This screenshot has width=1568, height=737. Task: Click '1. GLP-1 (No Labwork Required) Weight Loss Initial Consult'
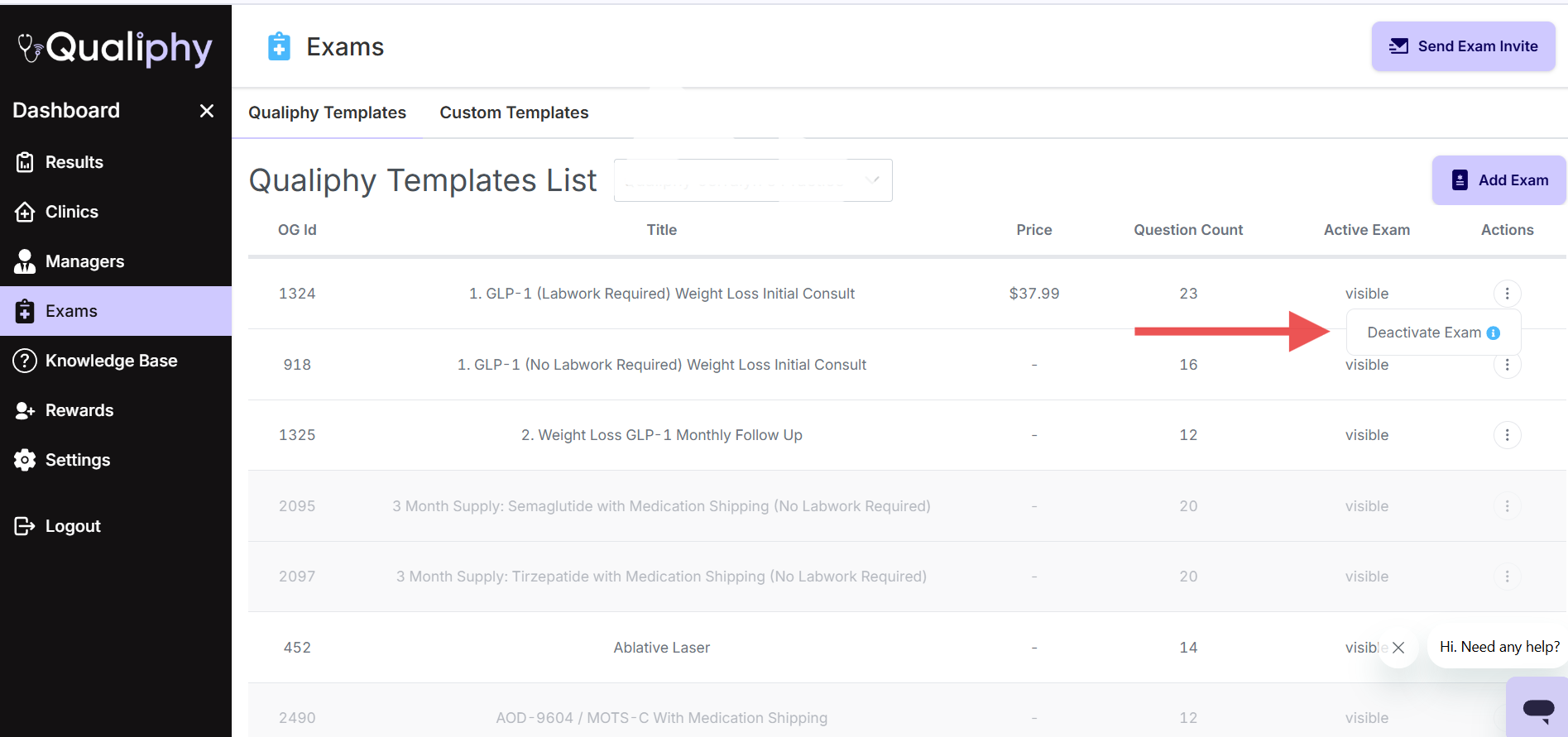(x=662, y=365)
